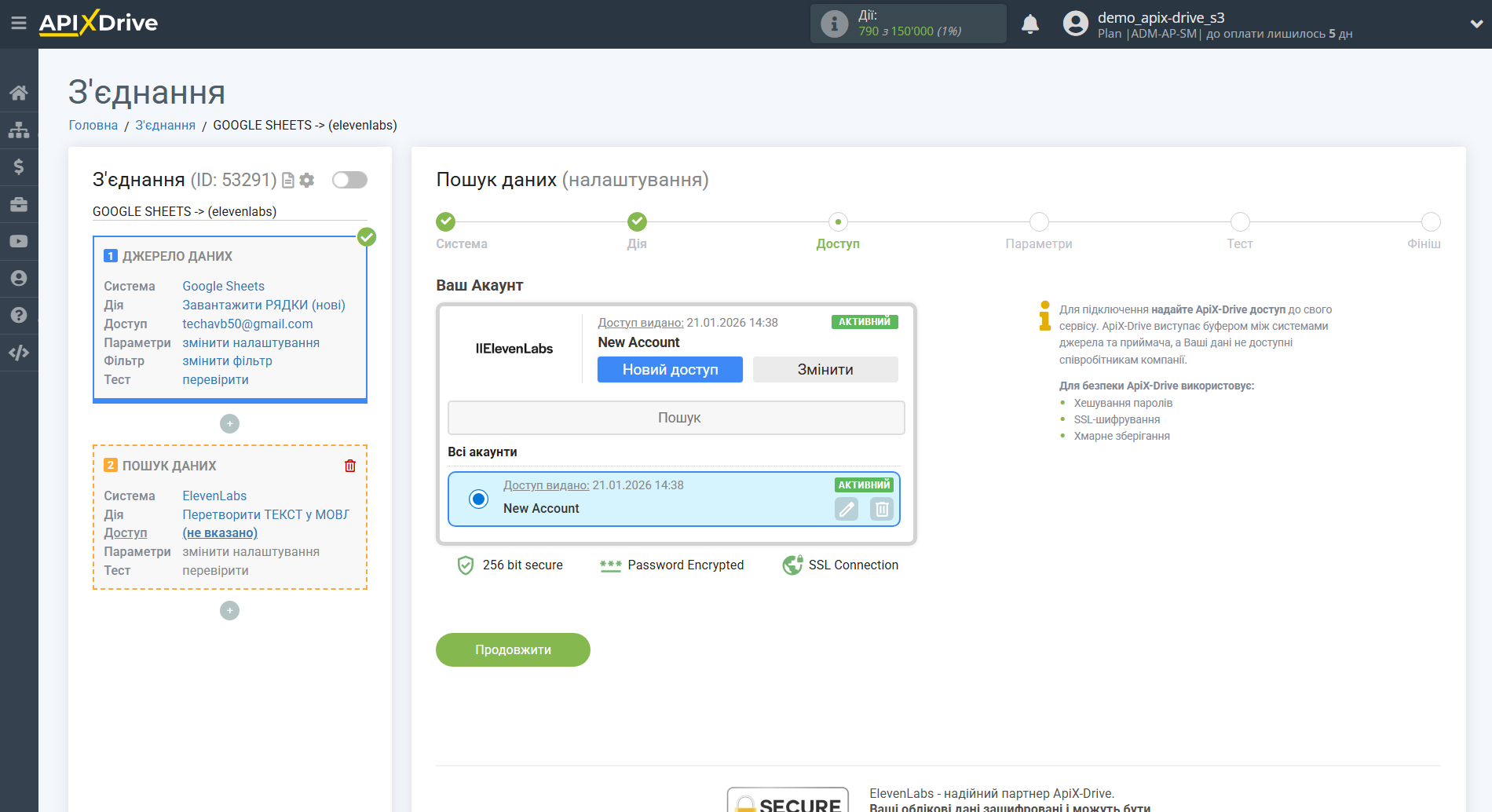Viewport: 1492px width, 812px height.
Task: Select the New Account radio button
Action: (477, 499)
